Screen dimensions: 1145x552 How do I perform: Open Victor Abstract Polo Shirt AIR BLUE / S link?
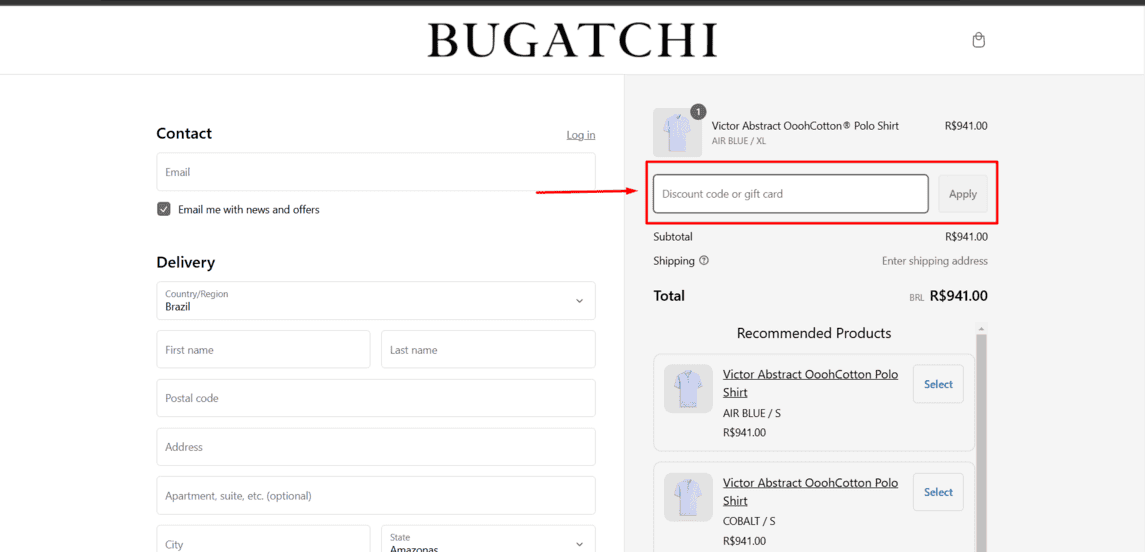coord(811,383)
